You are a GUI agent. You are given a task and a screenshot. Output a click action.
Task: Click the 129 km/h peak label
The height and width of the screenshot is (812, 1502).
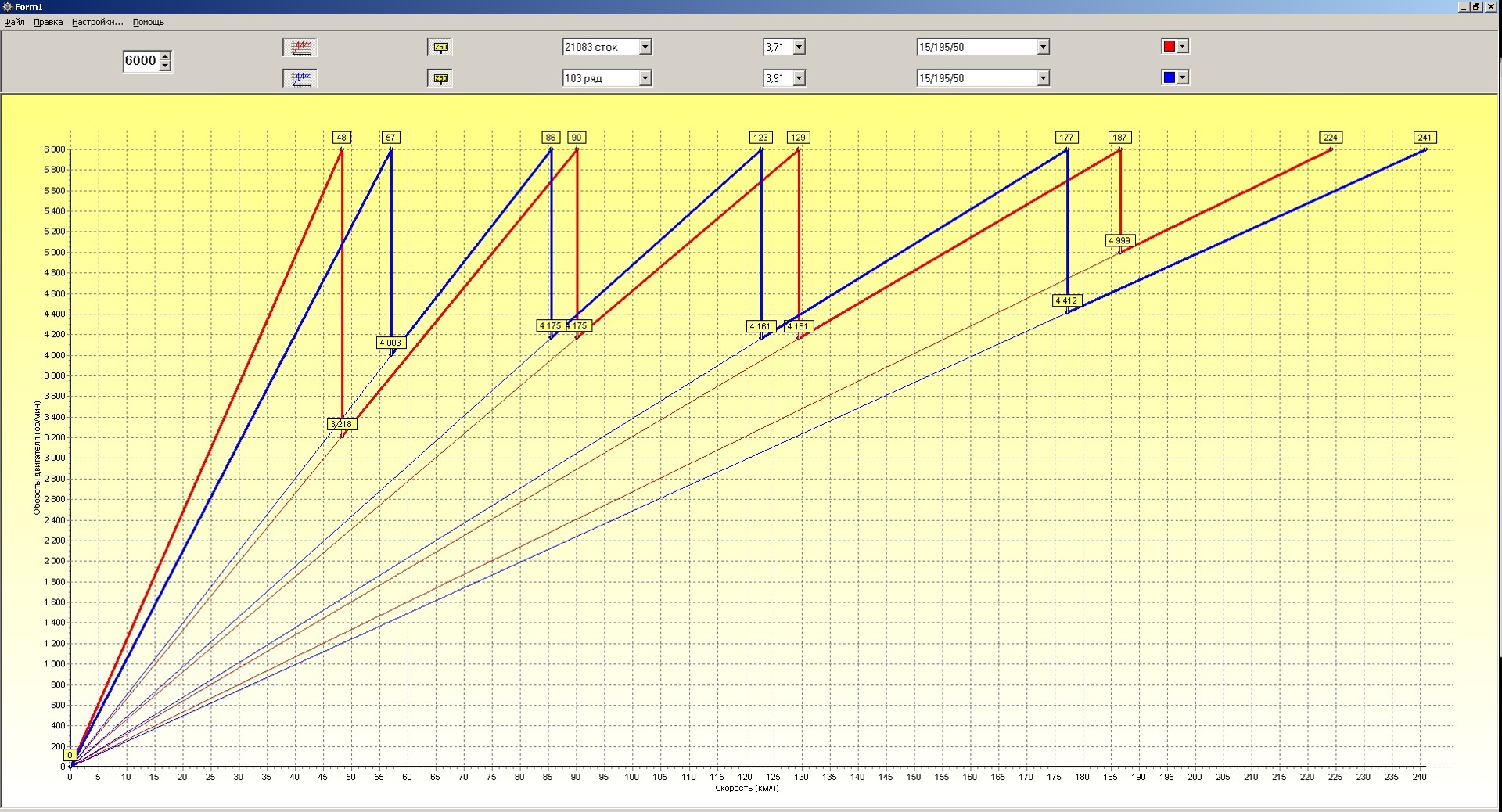pyautogui.click(x=798, y=138)
